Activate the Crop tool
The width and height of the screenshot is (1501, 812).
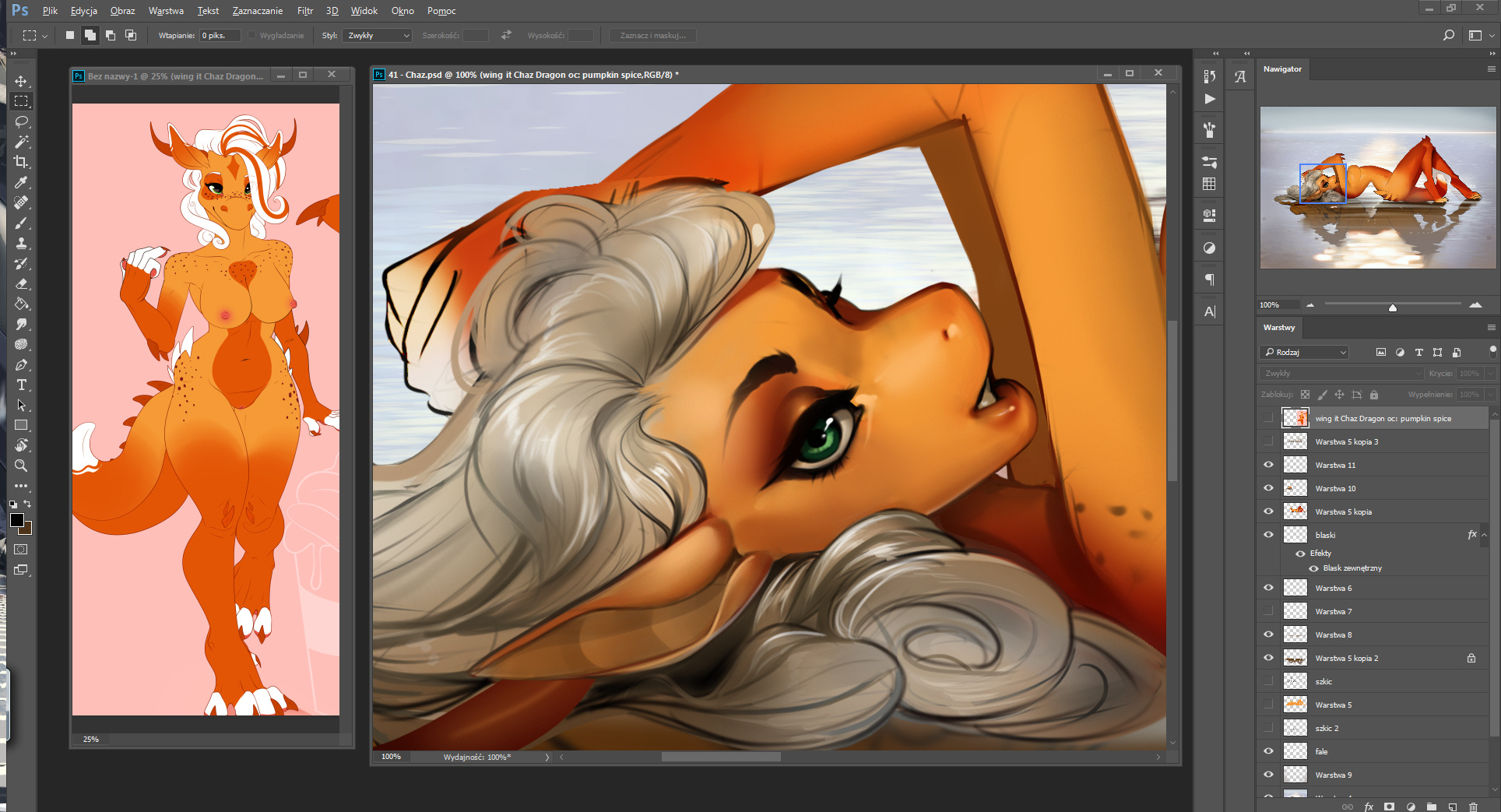(21, 162)
